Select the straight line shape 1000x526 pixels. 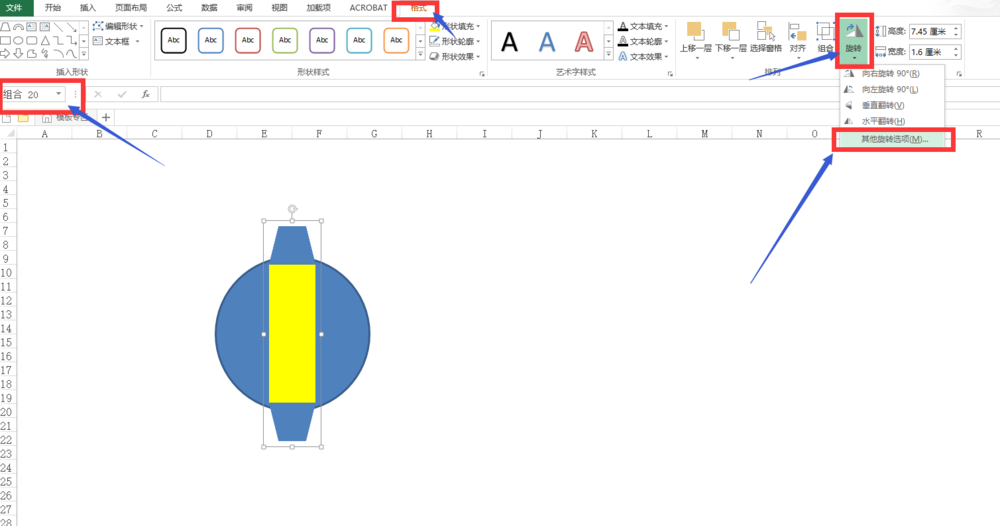(58, 27)
